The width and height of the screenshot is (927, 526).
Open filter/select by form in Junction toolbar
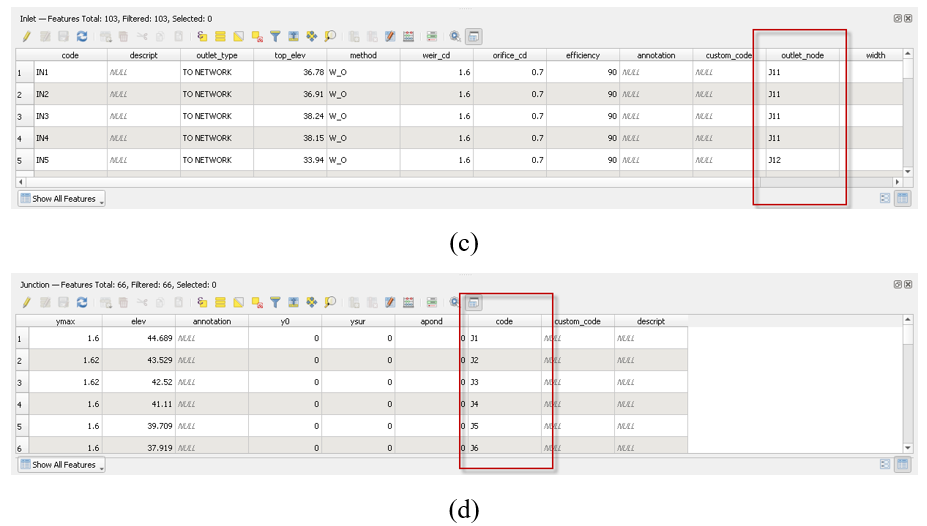tap(275, 302)
